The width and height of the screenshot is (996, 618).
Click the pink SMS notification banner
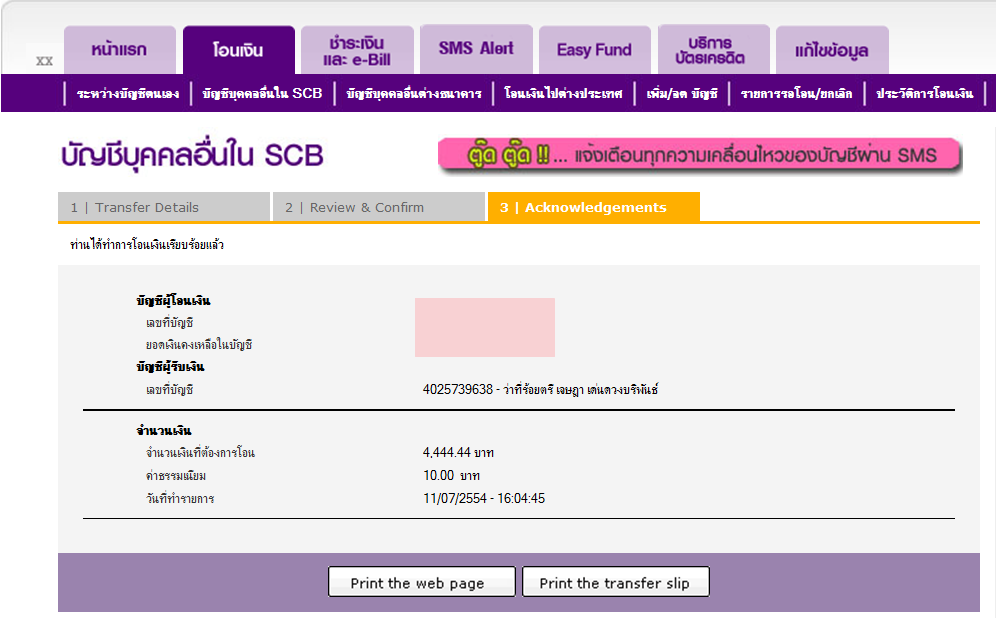[699, 154]
